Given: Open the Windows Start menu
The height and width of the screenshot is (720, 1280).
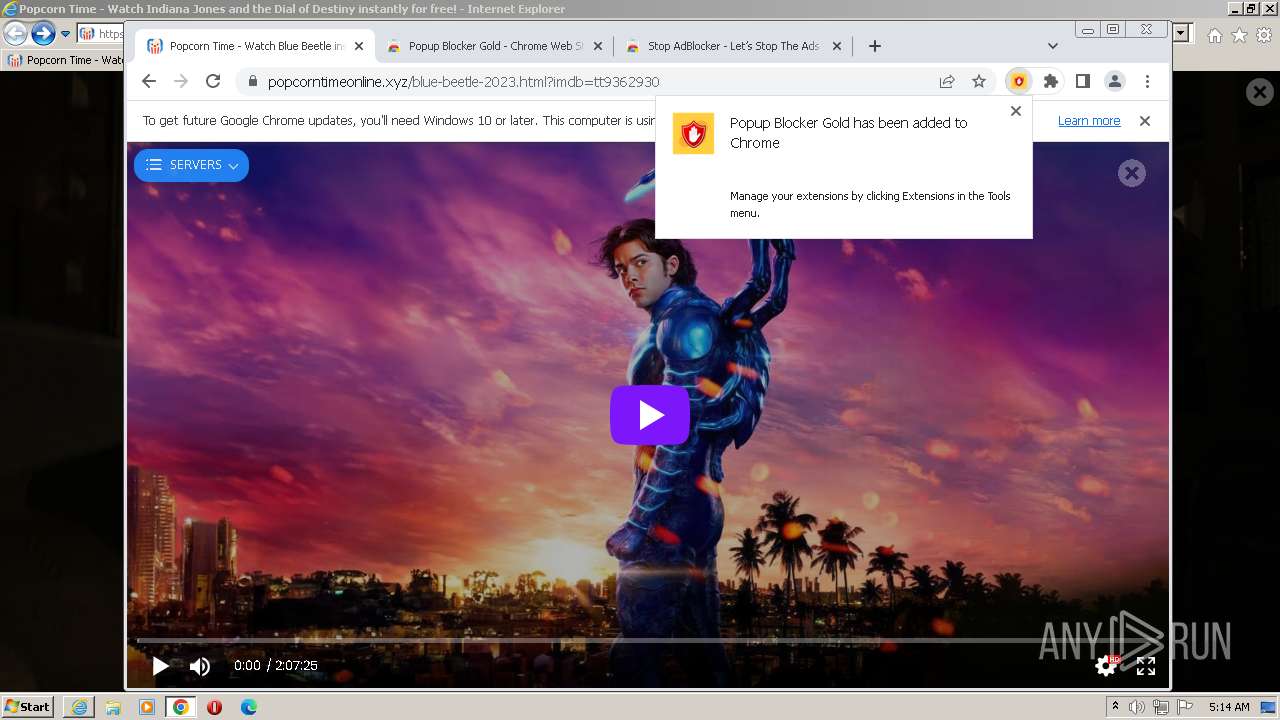Looking at the screenshot, I should coord(27,707).
